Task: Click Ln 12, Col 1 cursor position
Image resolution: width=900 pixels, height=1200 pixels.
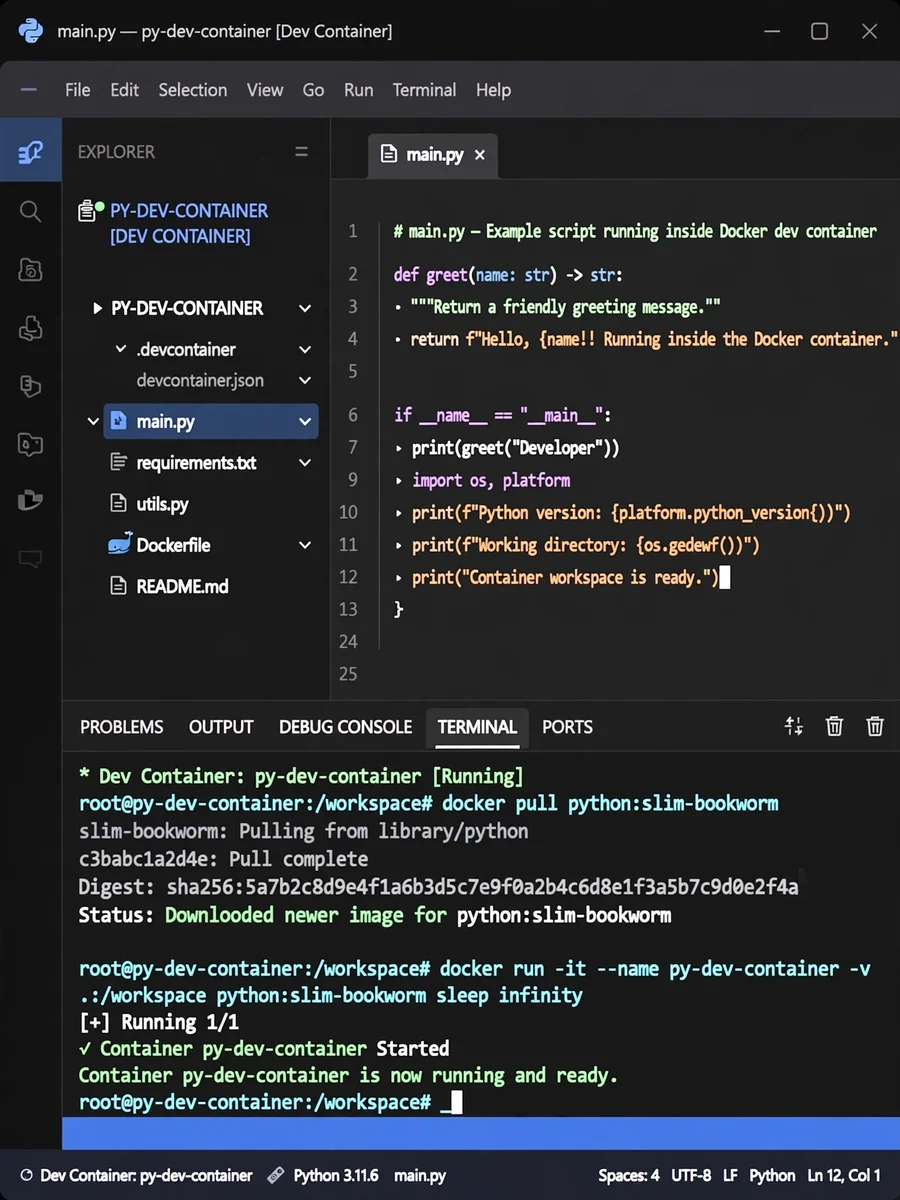Action: 844,1176
